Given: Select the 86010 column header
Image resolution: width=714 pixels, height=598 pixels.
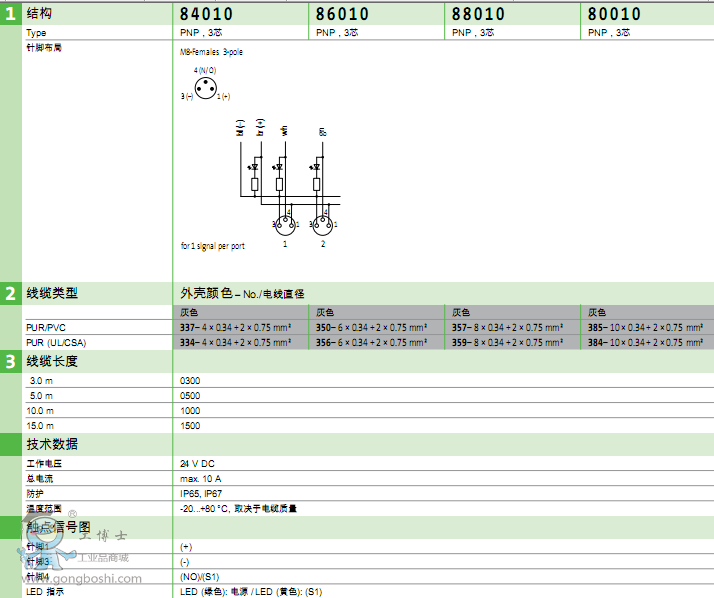Looking at the screenshot, I should tap(342, 14).
